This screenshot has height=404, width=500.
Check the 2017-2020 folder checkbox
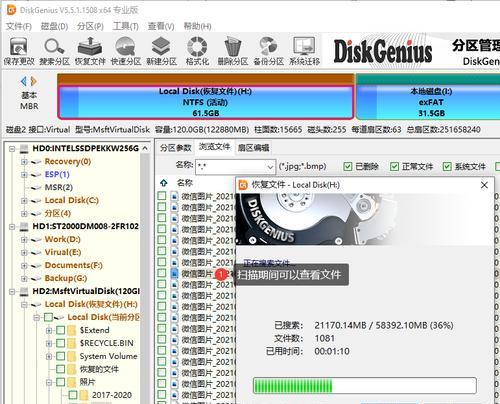click(x=73, y=395)
